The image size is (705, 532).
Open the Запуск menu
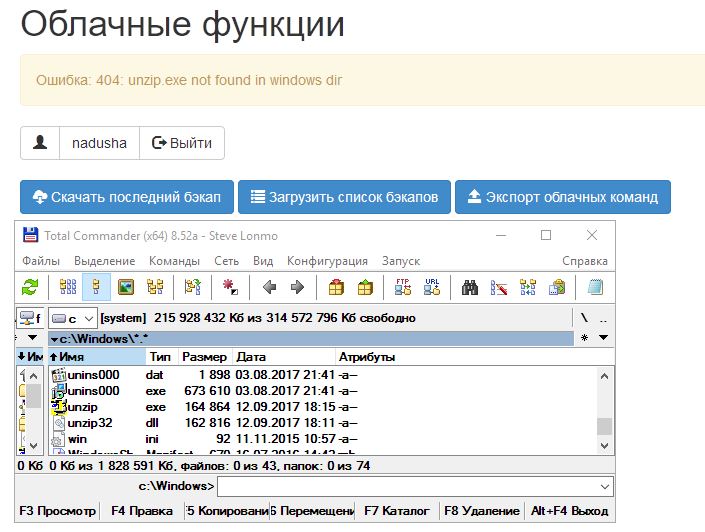coord(401,261)
